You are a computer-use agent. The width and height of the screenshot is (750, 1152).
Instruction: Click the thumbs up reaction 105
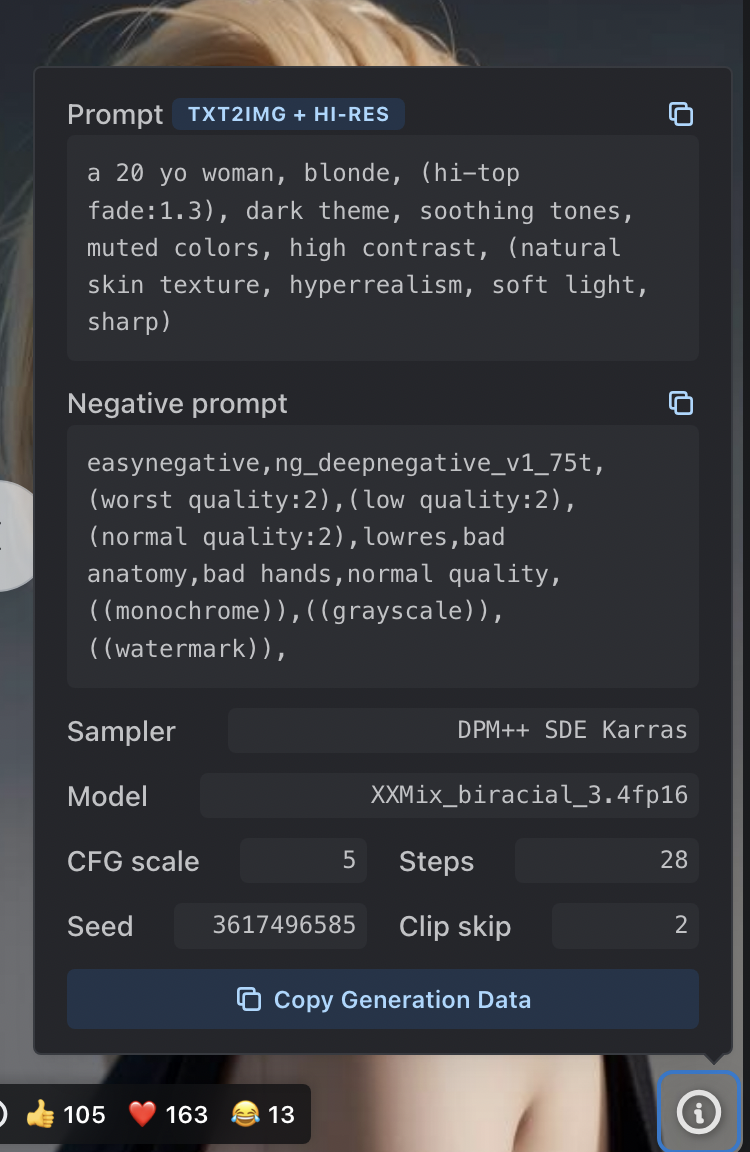pyautogui.click(x=66, y=1115)
